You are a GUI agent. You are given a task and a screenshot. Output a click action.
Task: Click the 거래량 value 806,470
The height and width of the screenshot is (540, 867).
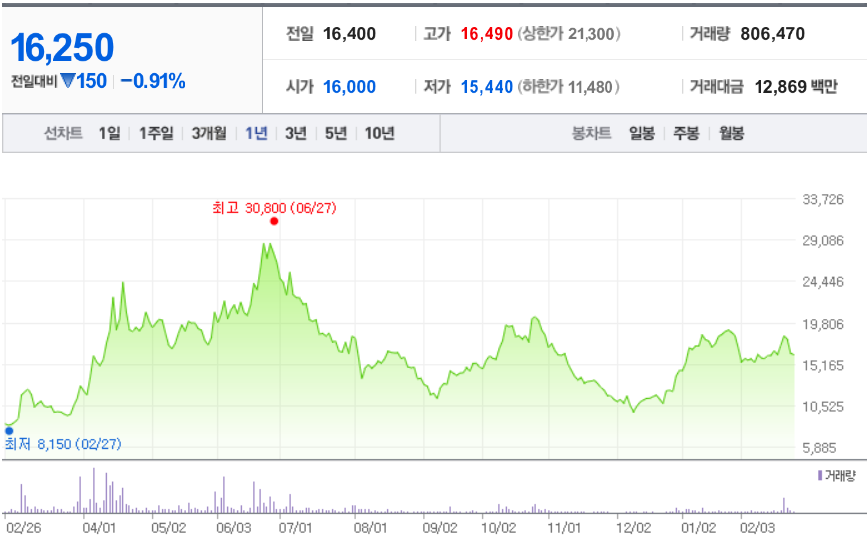(x=772, y=34)
